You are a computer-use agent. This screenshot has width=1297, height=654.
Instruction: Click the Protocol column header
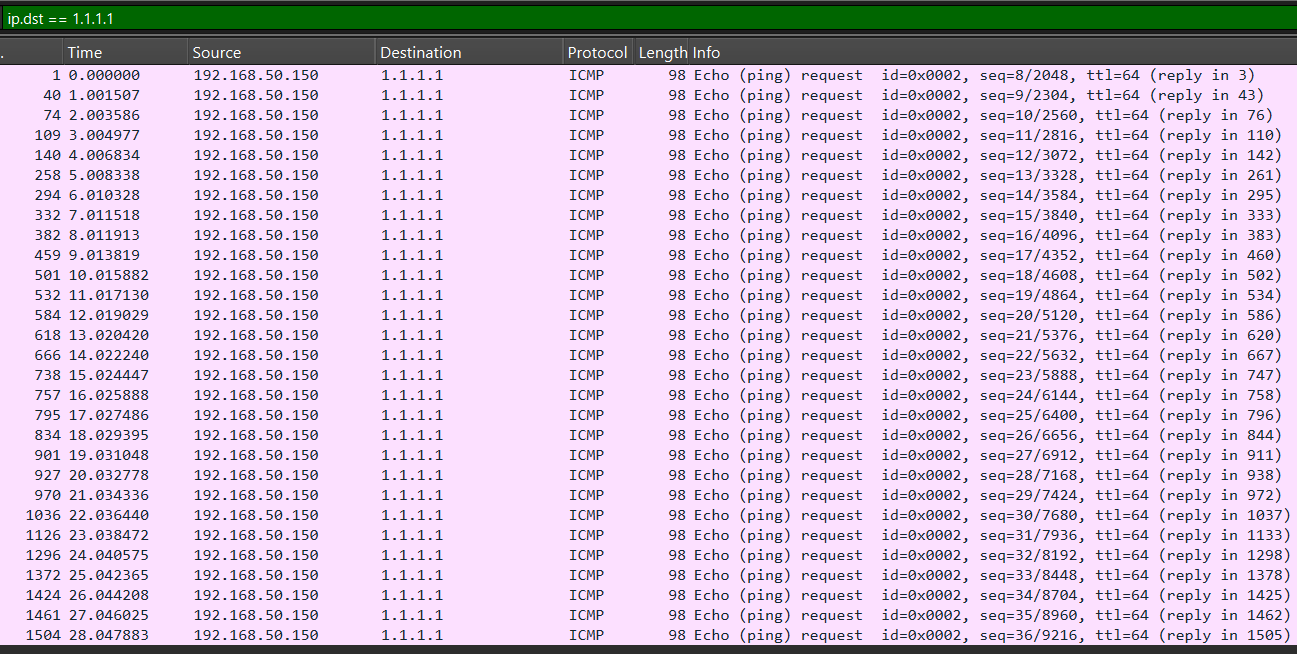point(597,53)
